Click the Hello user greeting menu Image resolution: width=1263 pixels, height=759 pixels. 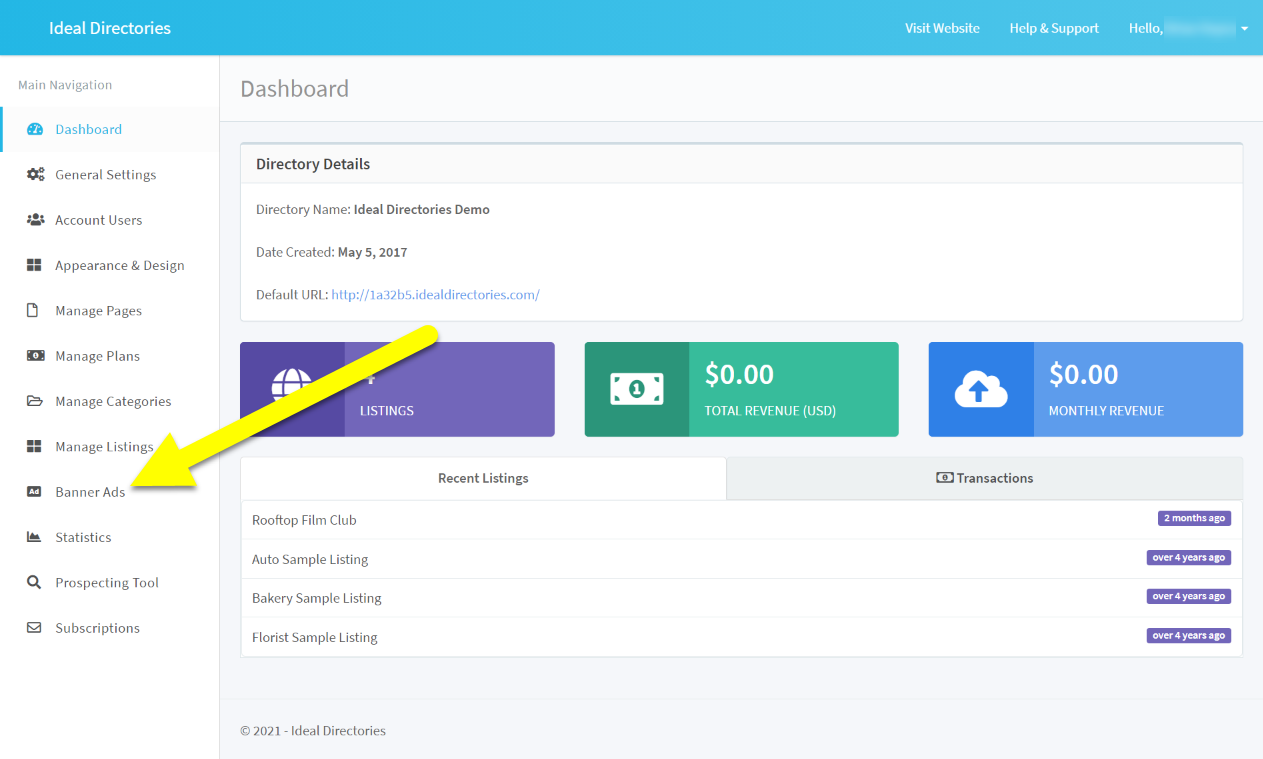tap(1189, 28)
